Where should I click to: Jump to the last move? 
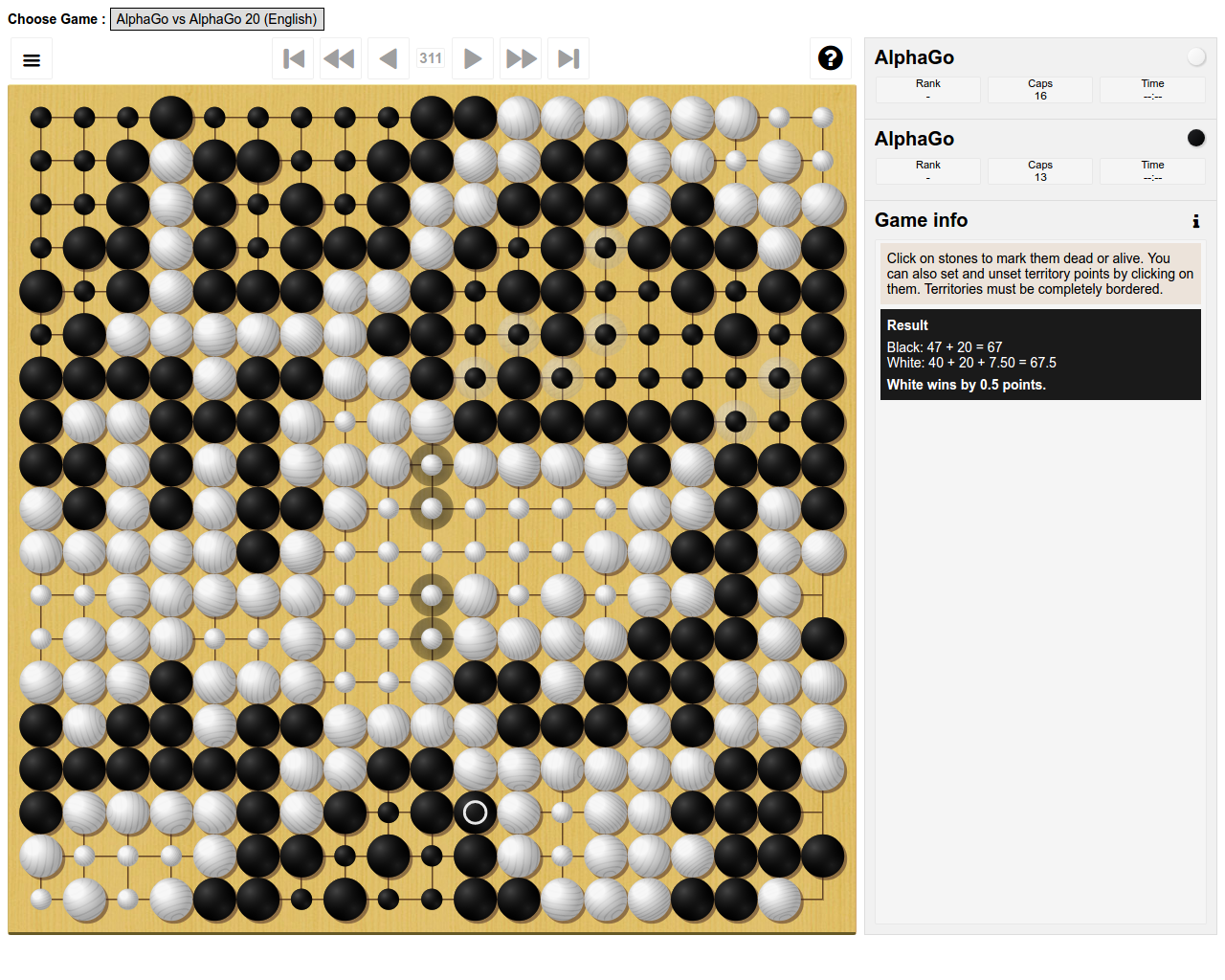[x=568, y=59]
